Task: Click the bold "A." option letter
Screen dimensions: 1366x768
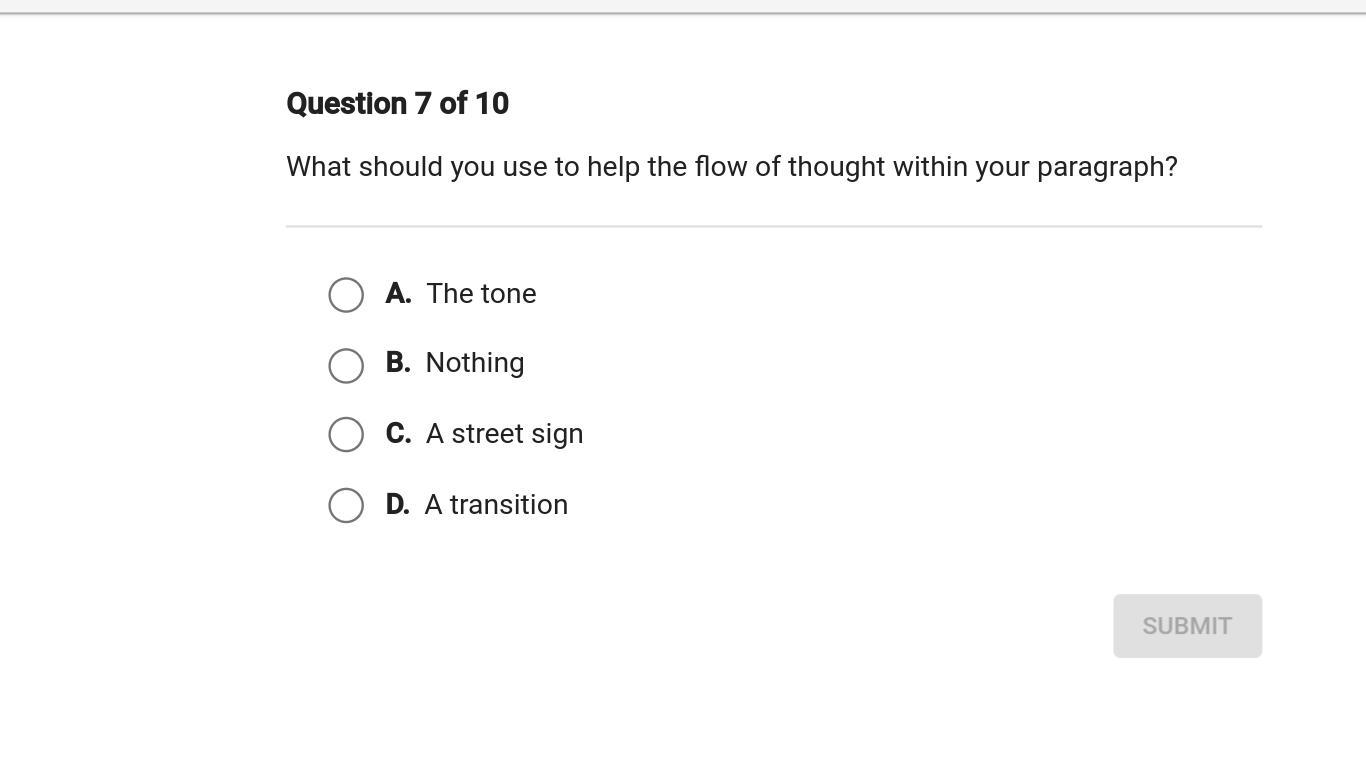Action: click(398, 294)
